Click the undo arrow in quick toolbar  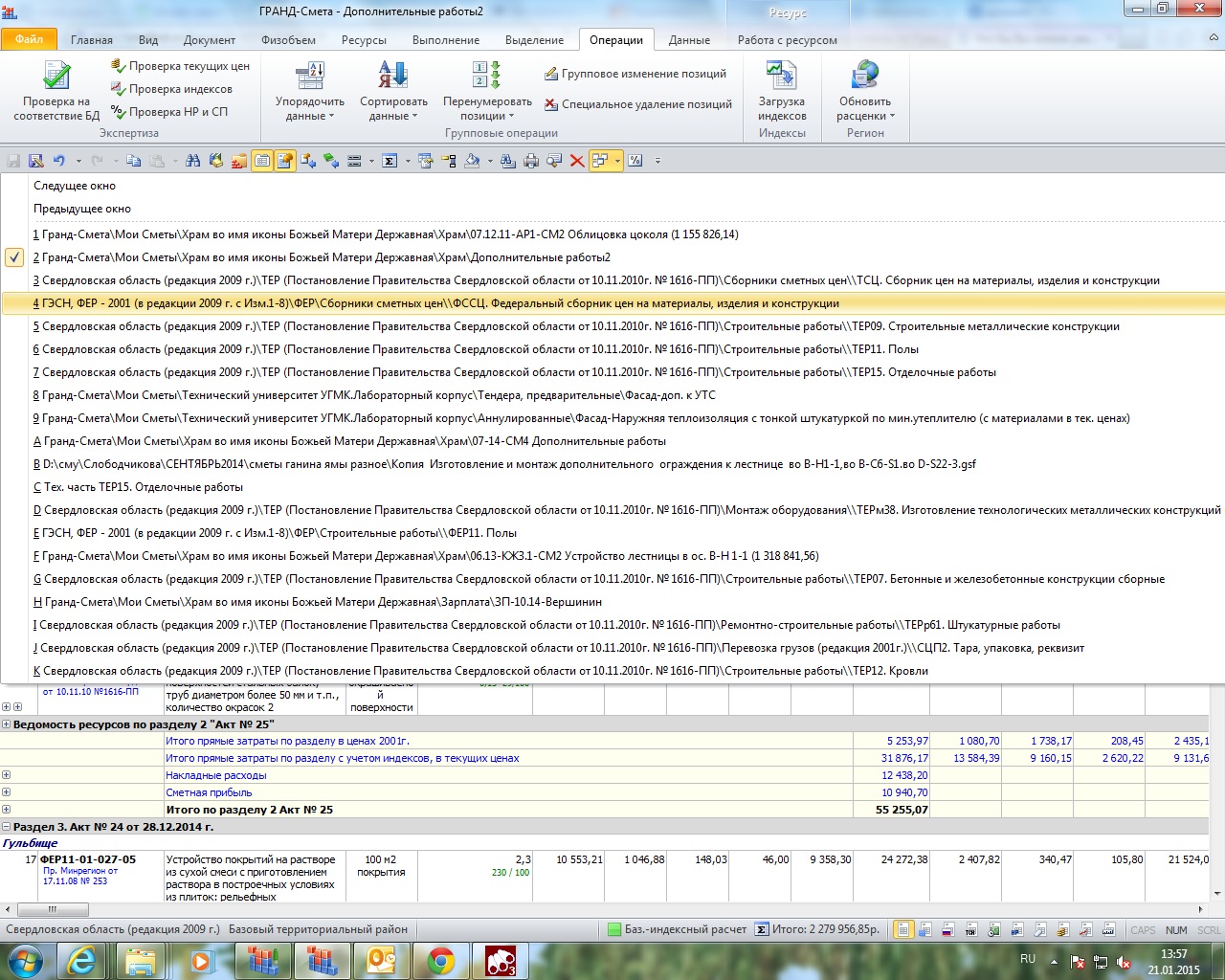click(x=59, y=161)
